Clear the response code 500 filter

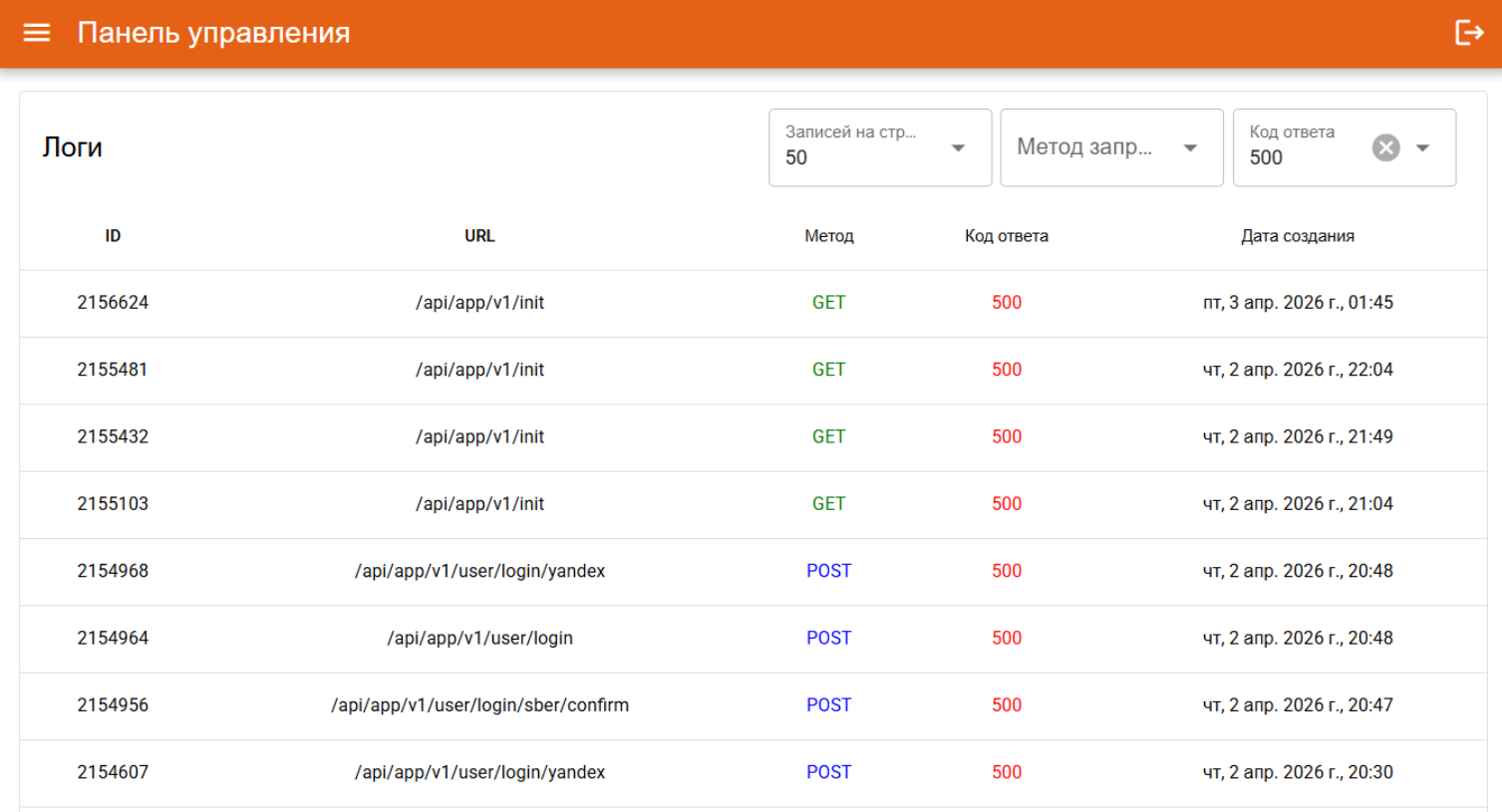(1385, 147)
